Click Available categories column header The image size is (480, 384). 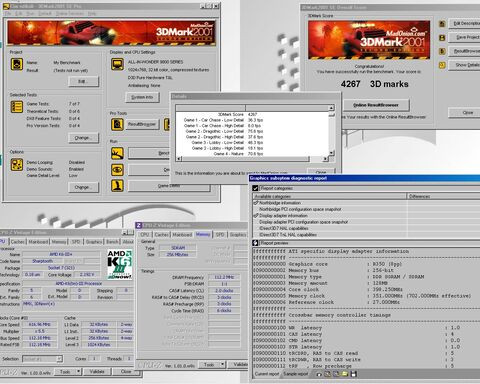[330, 196]
